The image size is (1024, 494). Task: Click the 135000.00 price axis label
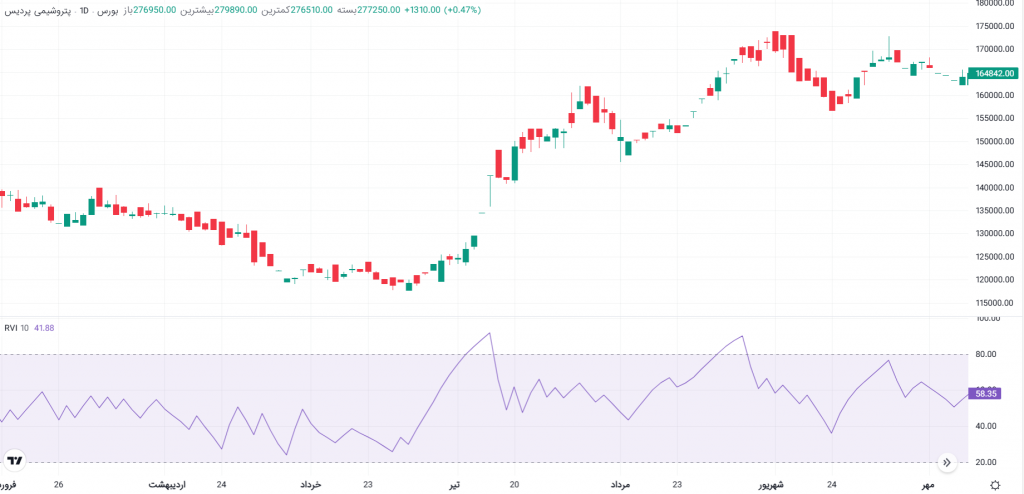coord(994,210)
